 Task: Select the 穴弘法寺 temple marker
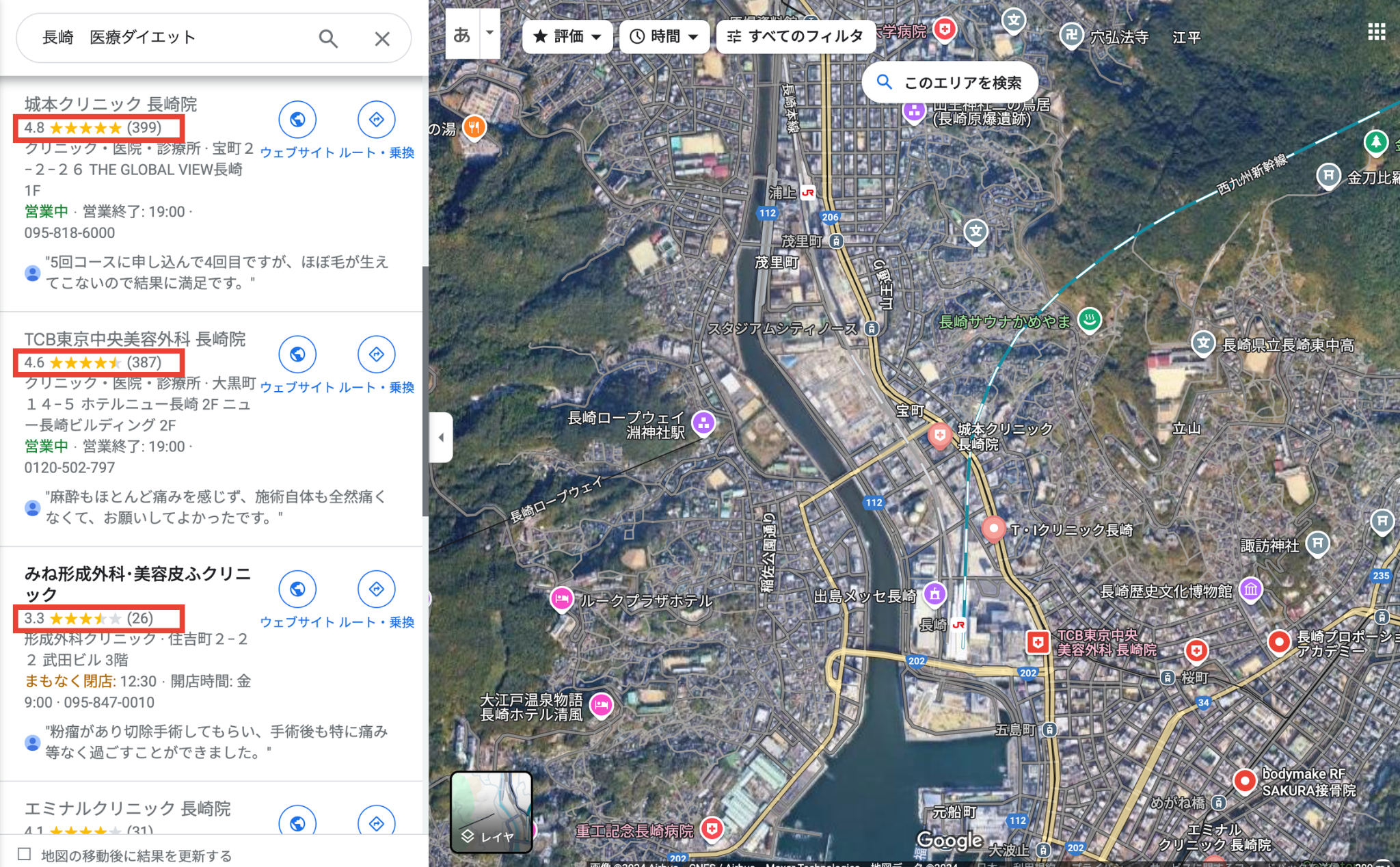(x=1071, y=35)
